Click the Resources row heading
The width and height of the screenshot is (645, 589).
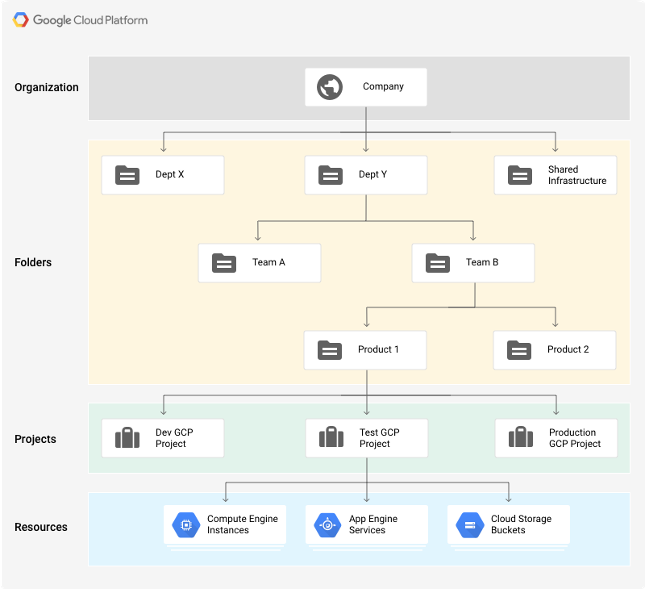coord(41,527)
